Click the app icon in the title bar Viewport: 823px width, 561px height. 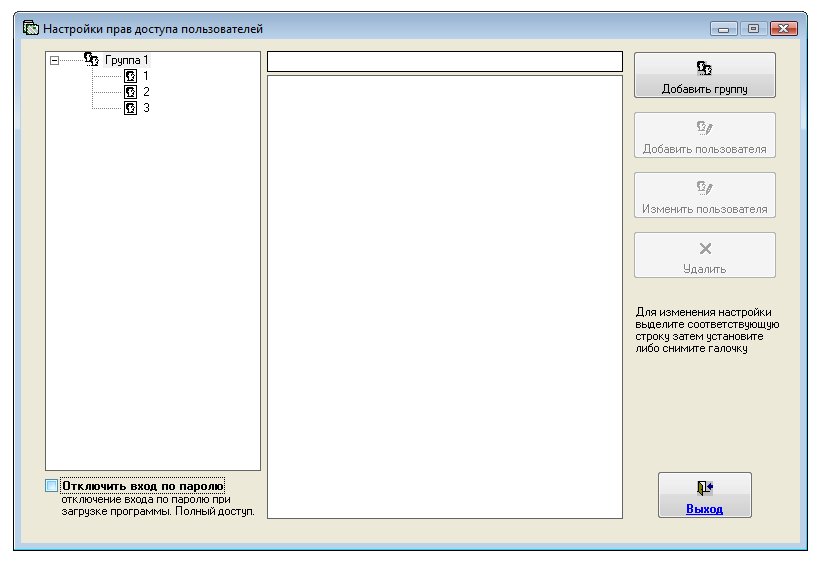point(31,28)
